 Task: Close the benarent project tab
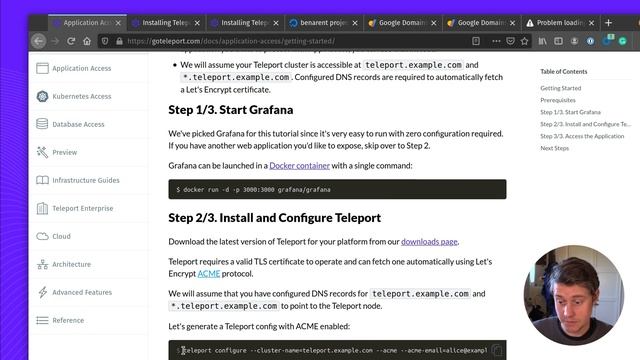coord(355,23)
